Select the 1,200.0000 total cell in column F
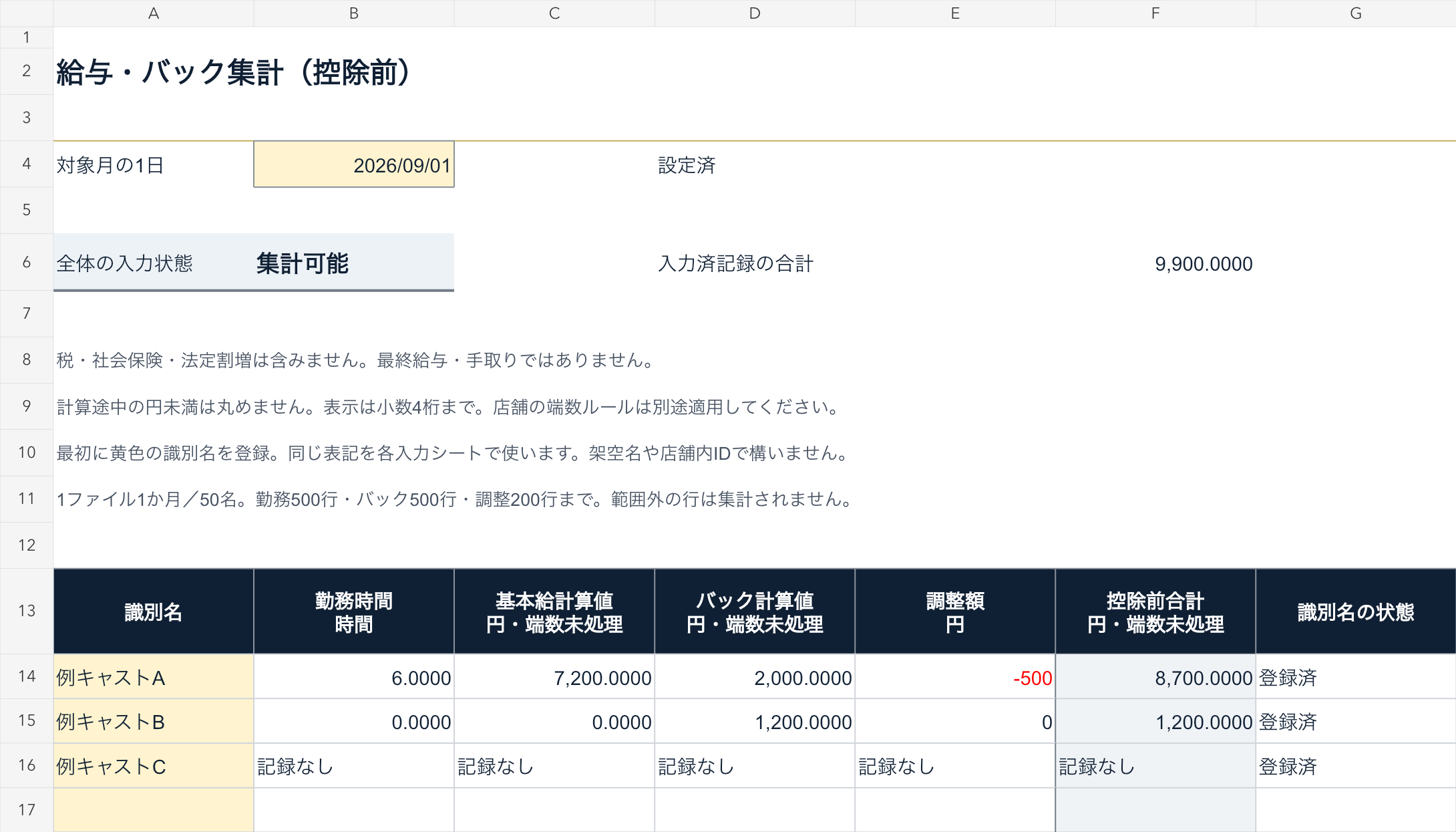The width and height of the screenshot is (1456, 832). point(1155,721)
